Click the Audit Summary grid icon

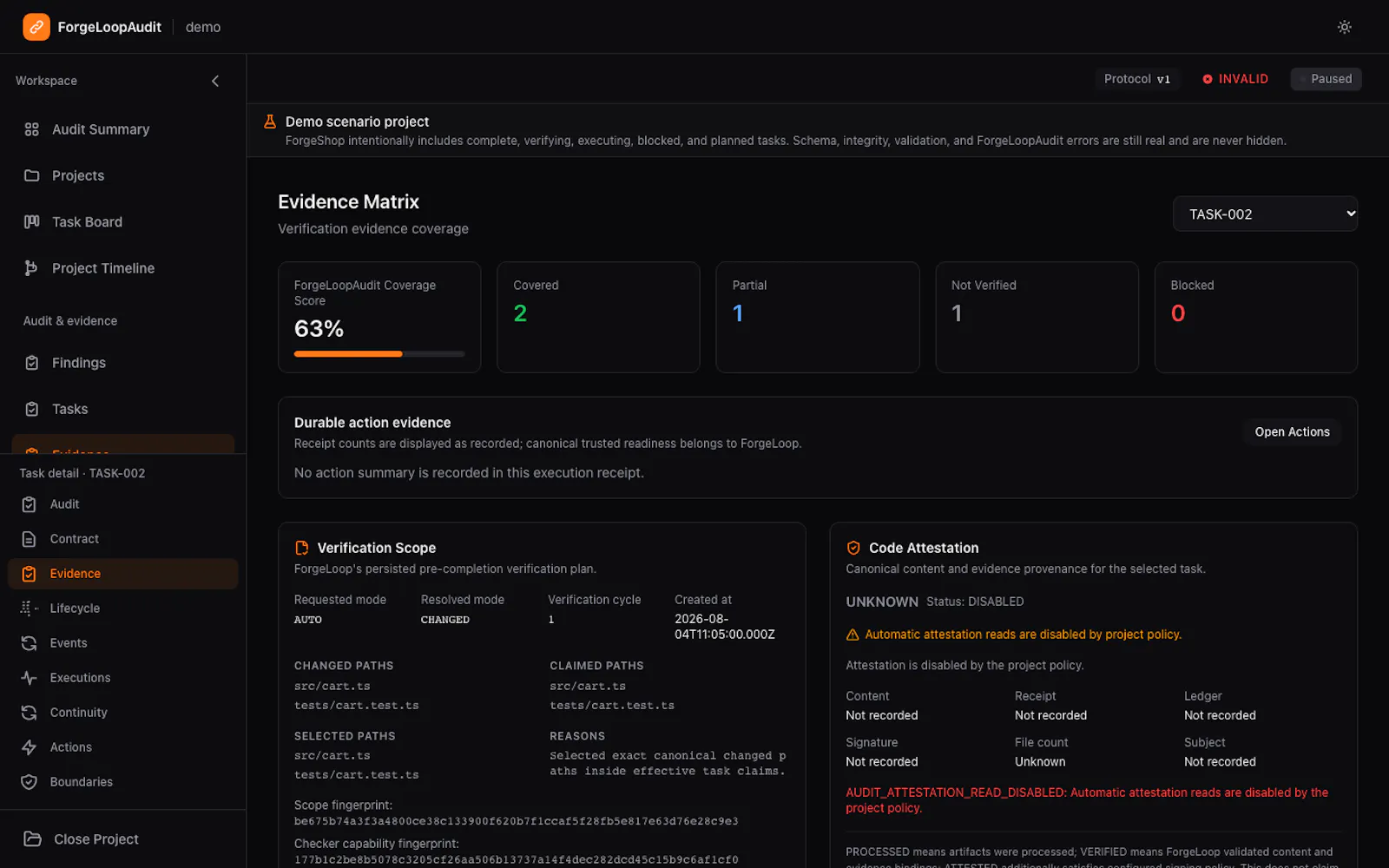coord(32,129)
